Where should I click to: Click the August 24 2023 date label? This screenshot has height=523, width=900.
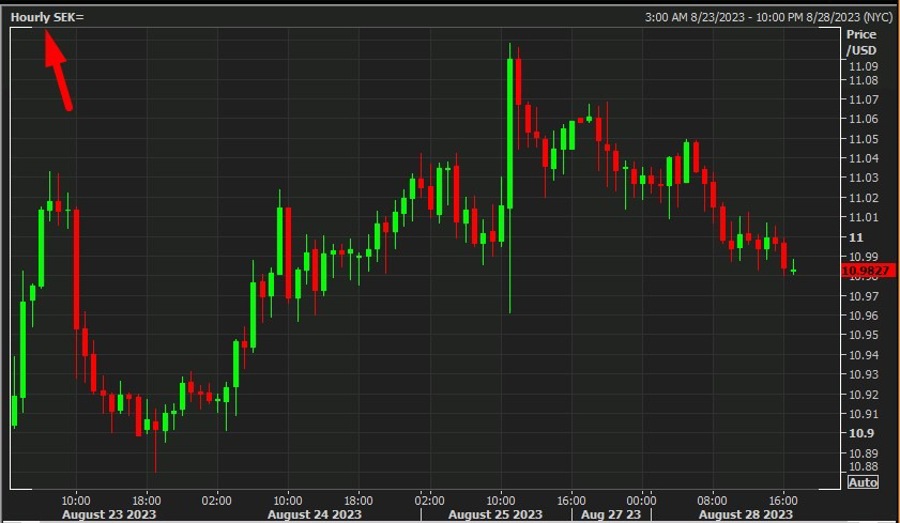point(315,514)
